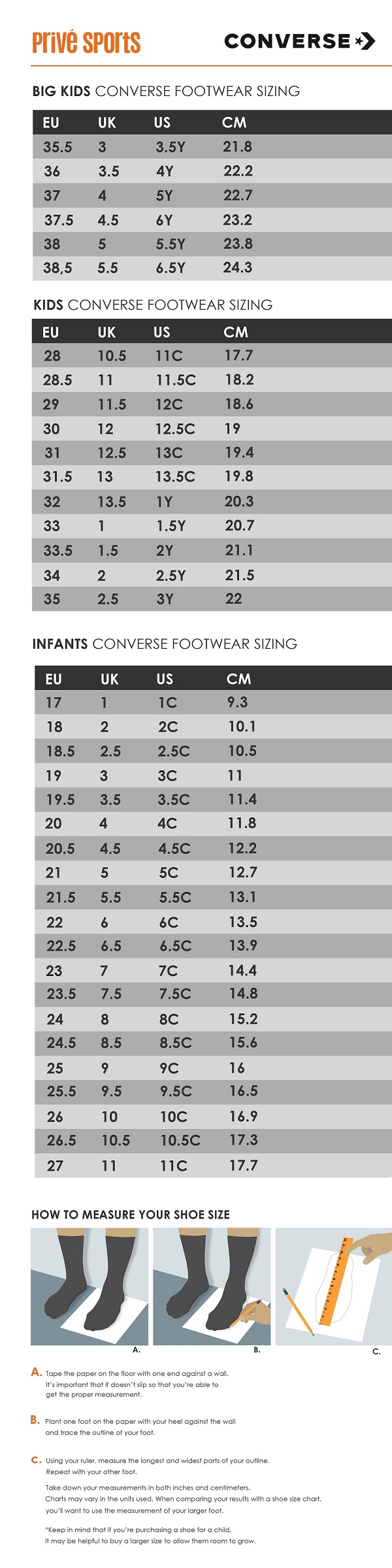Select the EU 35.5 cell in Big Kids table
Viewport: 392px width, 1568px height.
(57, 147)
